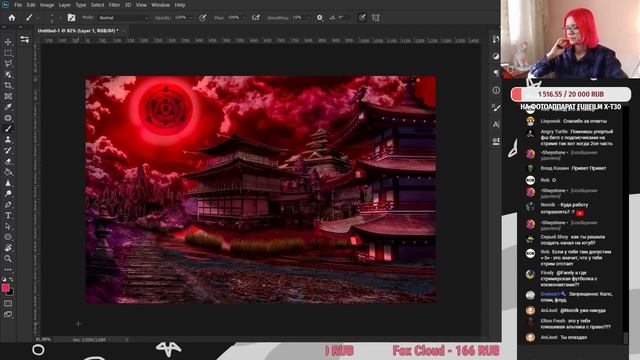Open the Opacity slider dropdown arrow
Image resolution: width=640 pixels, height=360 pixels.
[191, 18]
